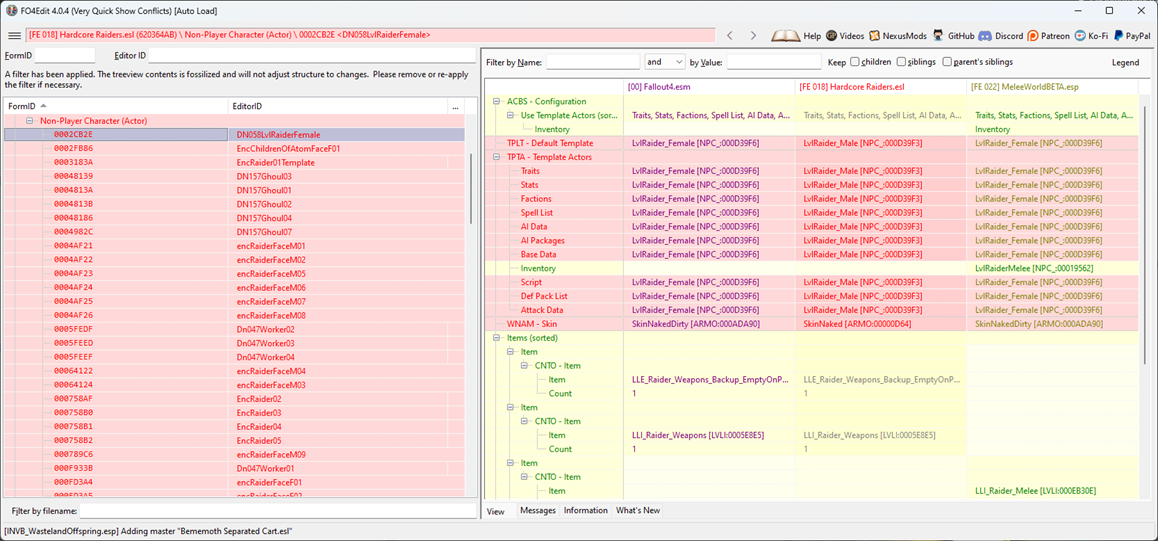Select record DN157Ghoul03

pyautogui.click(x=234, y=176)
